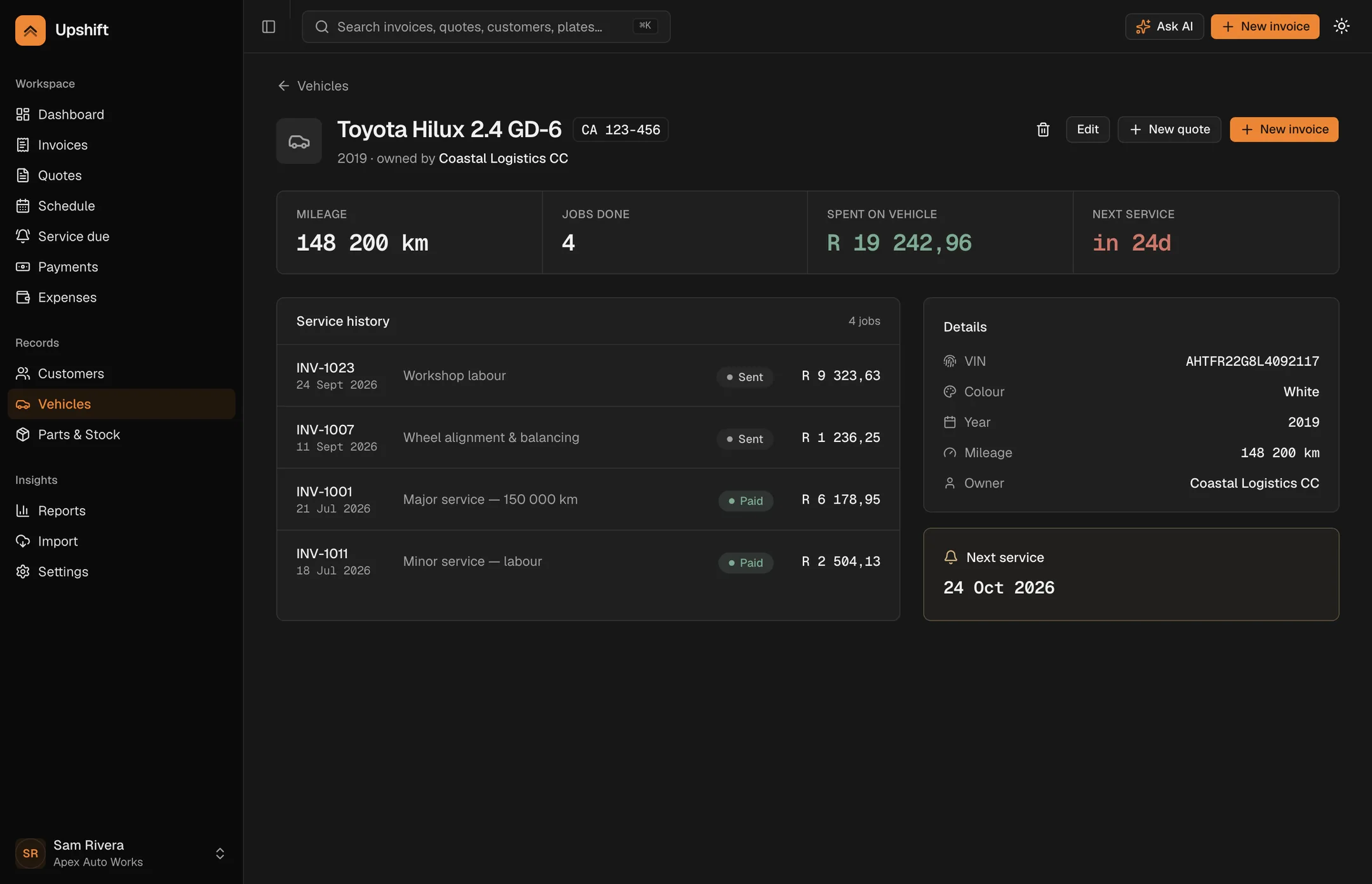Viewport: 1372px width, 884px height.
Task: Click the Colour palette icon in Details
Action: [x=950, y=392]
